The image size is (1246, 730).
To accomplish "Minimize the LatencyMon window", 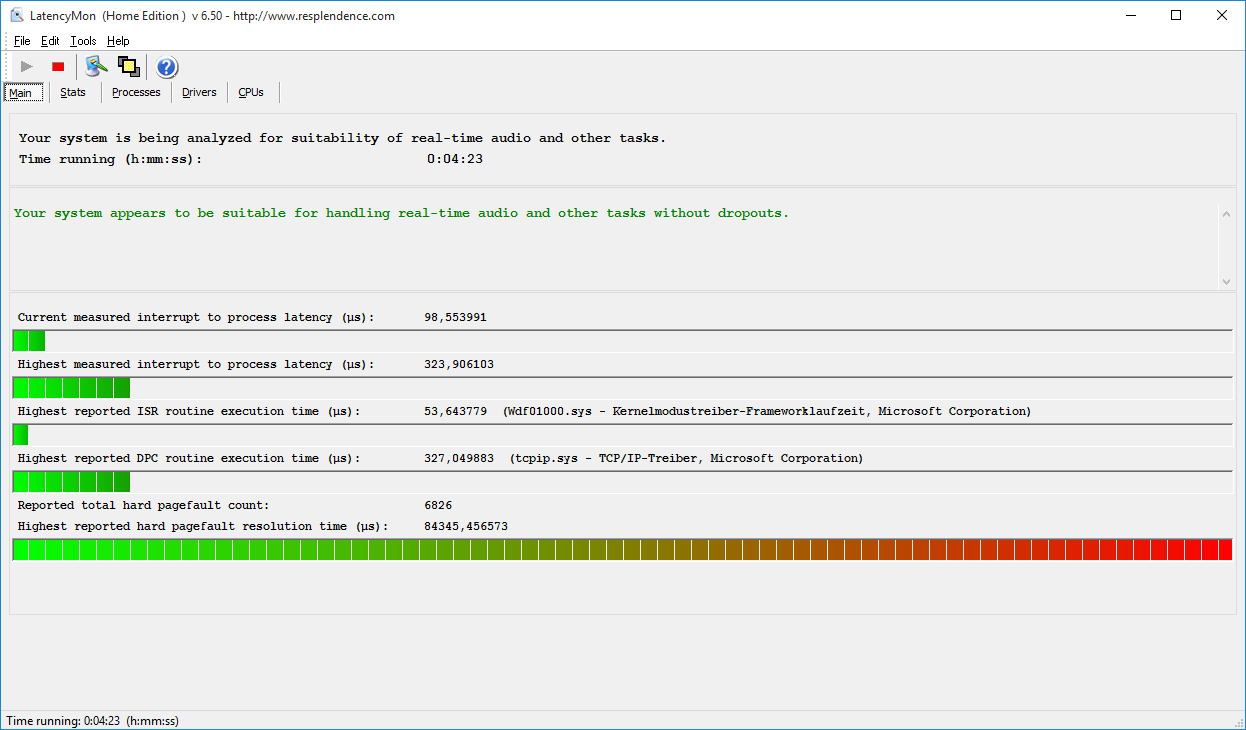I will (x=1130, y=16).
